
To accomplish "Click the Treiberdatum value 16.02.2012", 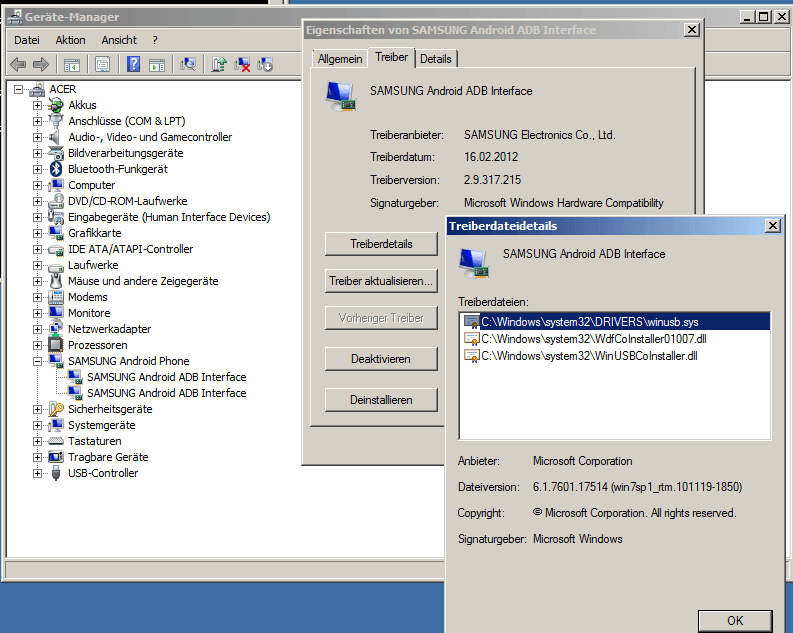I will [491, 157].
